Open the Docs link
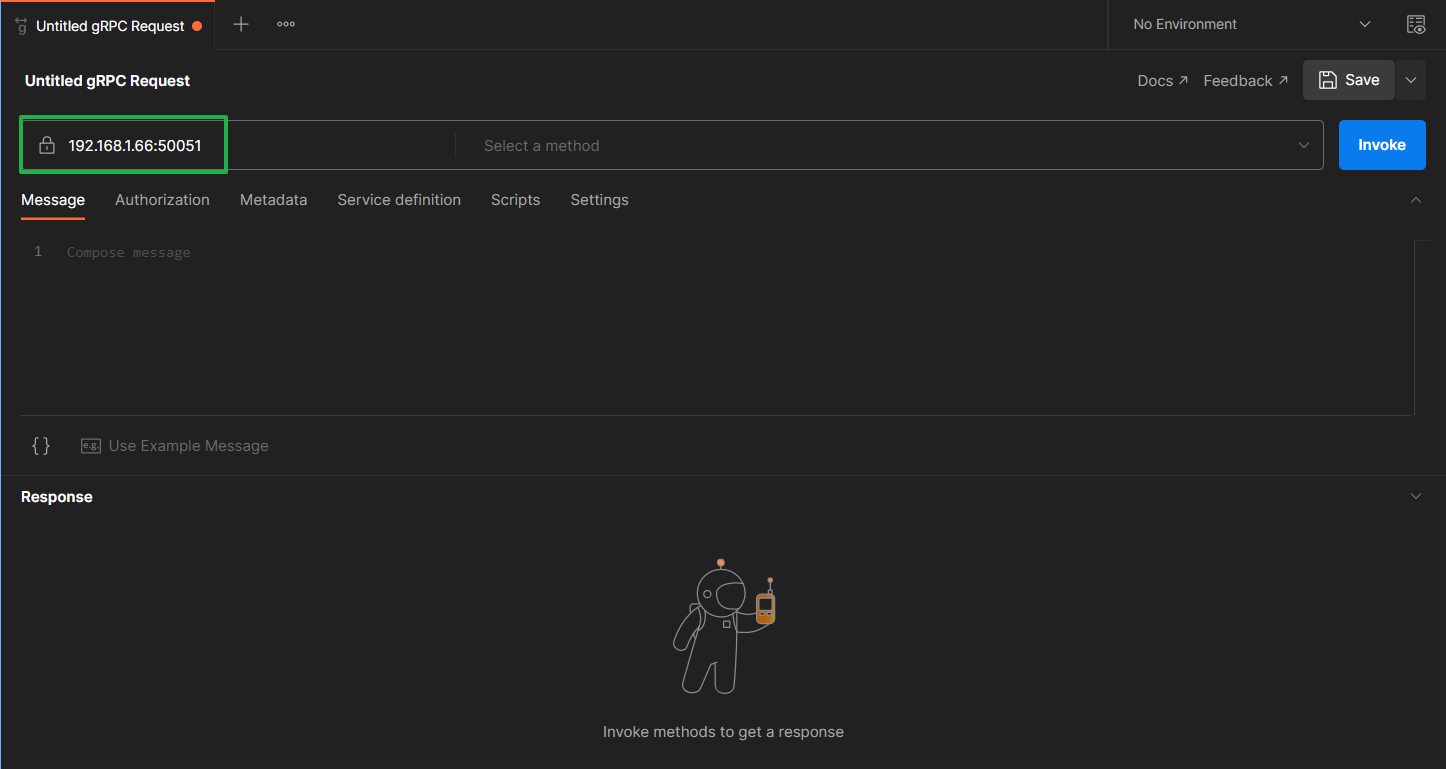 click(1162, 81)
